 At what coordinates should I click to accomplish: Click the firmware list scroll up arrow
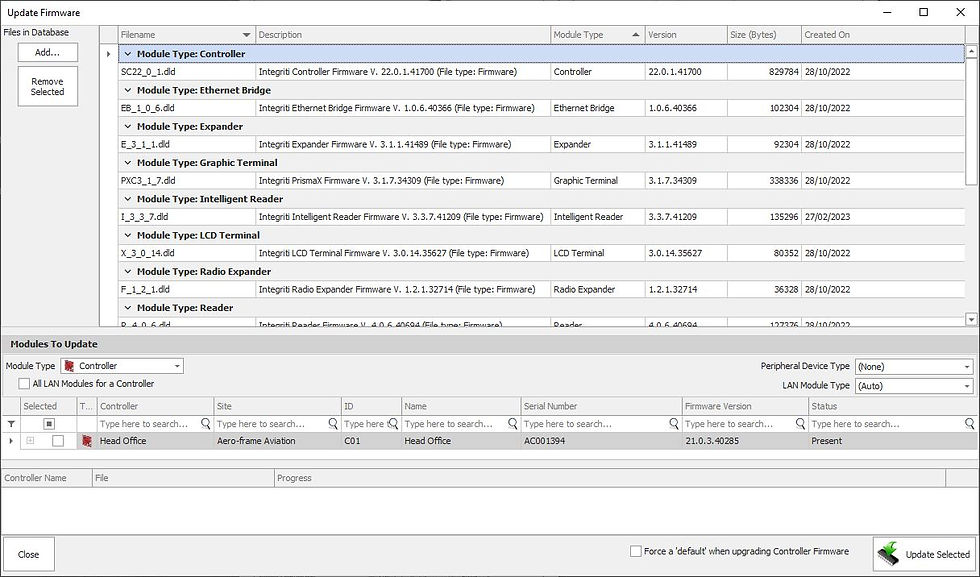pos(971,51)
